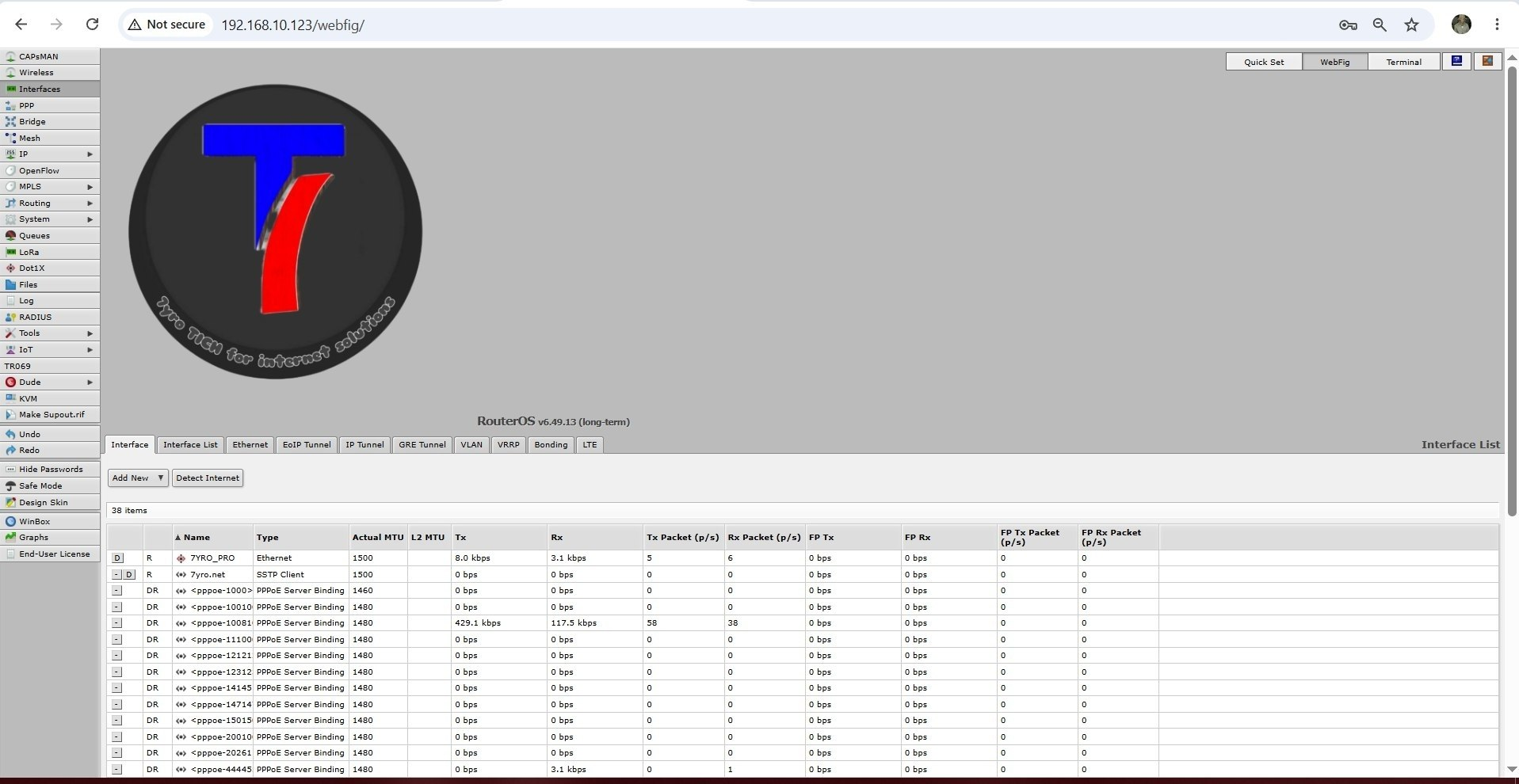Open saved passwords key icon
The height and width of the screenshot is (784, 1519).
pos(1348,25)
